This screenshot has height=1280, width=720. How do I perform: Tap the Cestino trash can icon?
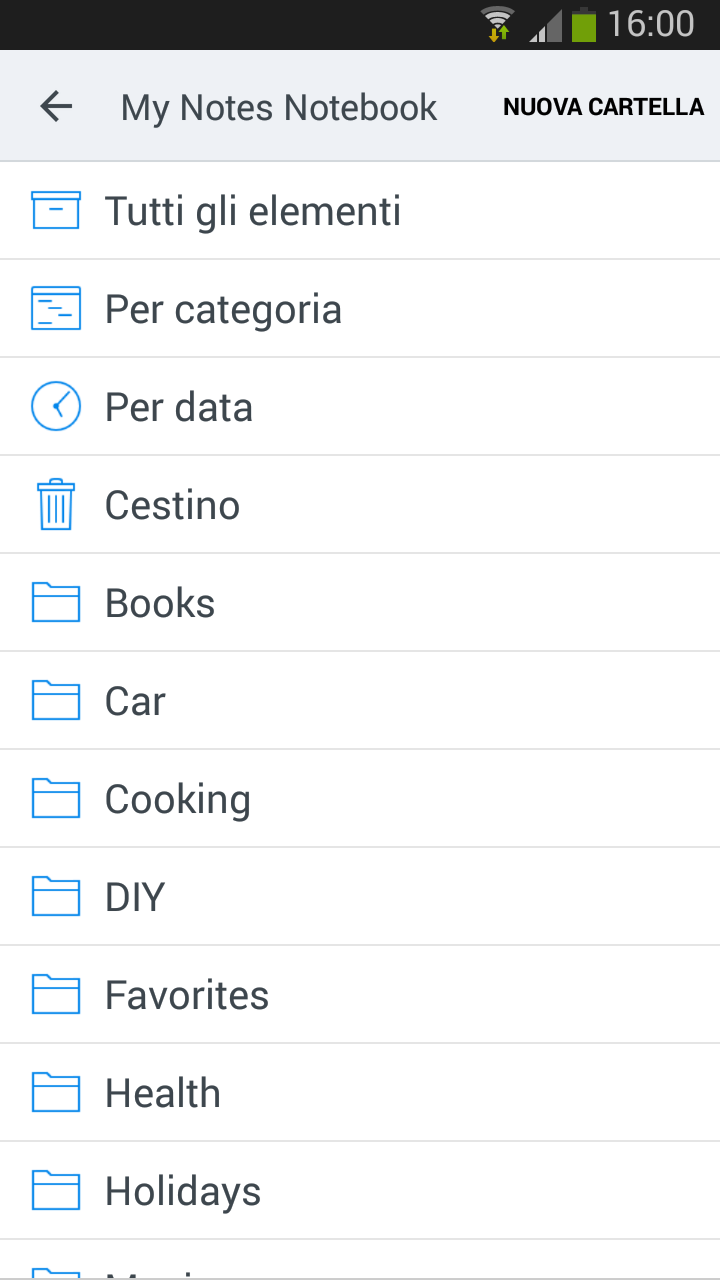click(x=56, y=504)
